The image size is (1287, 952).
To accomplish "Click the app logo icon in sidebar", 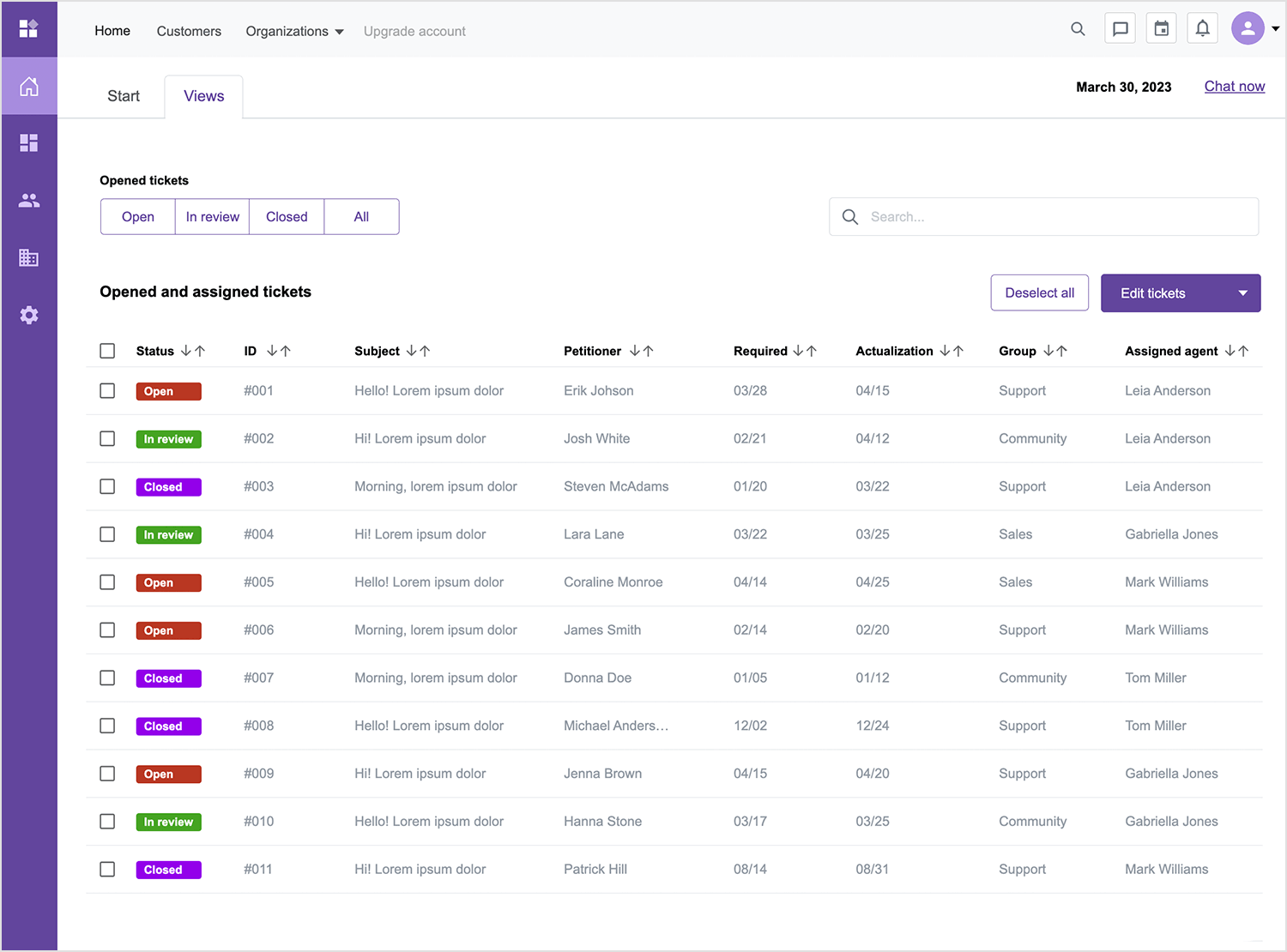I will (x=28, y=28).
